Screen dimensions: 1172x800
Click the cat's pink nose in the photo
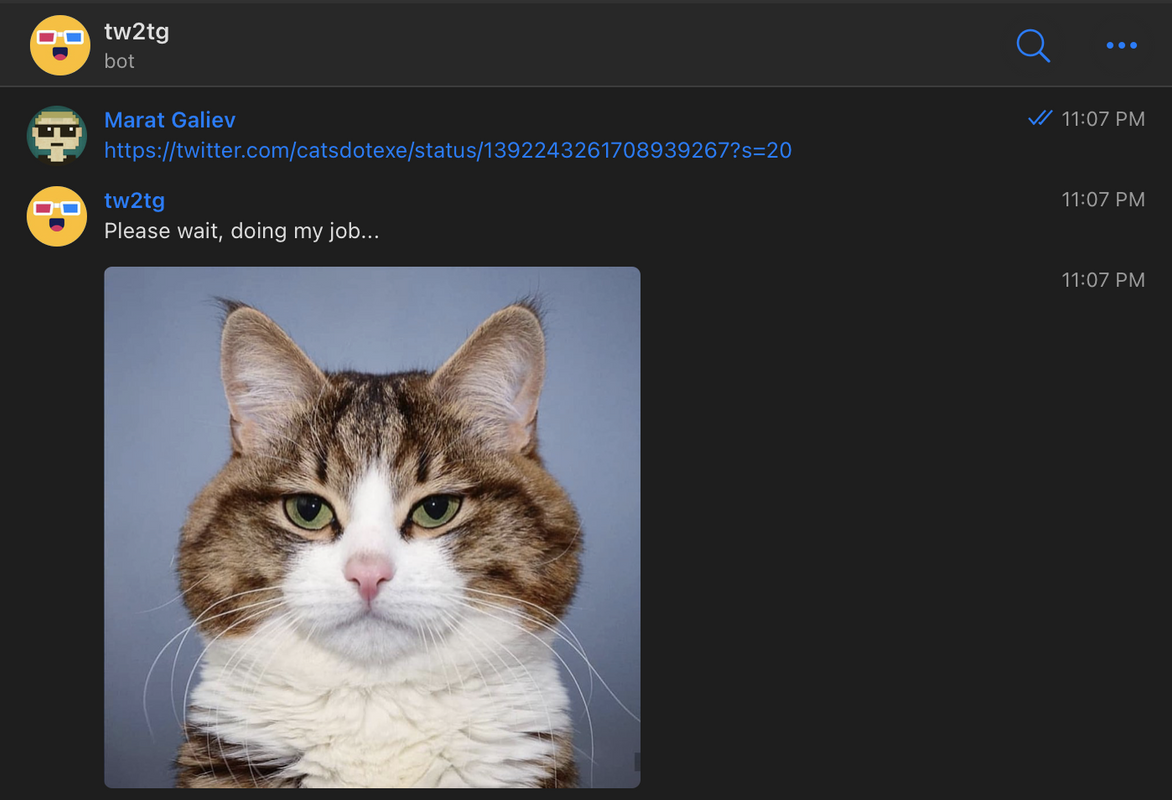pos(368,576)
